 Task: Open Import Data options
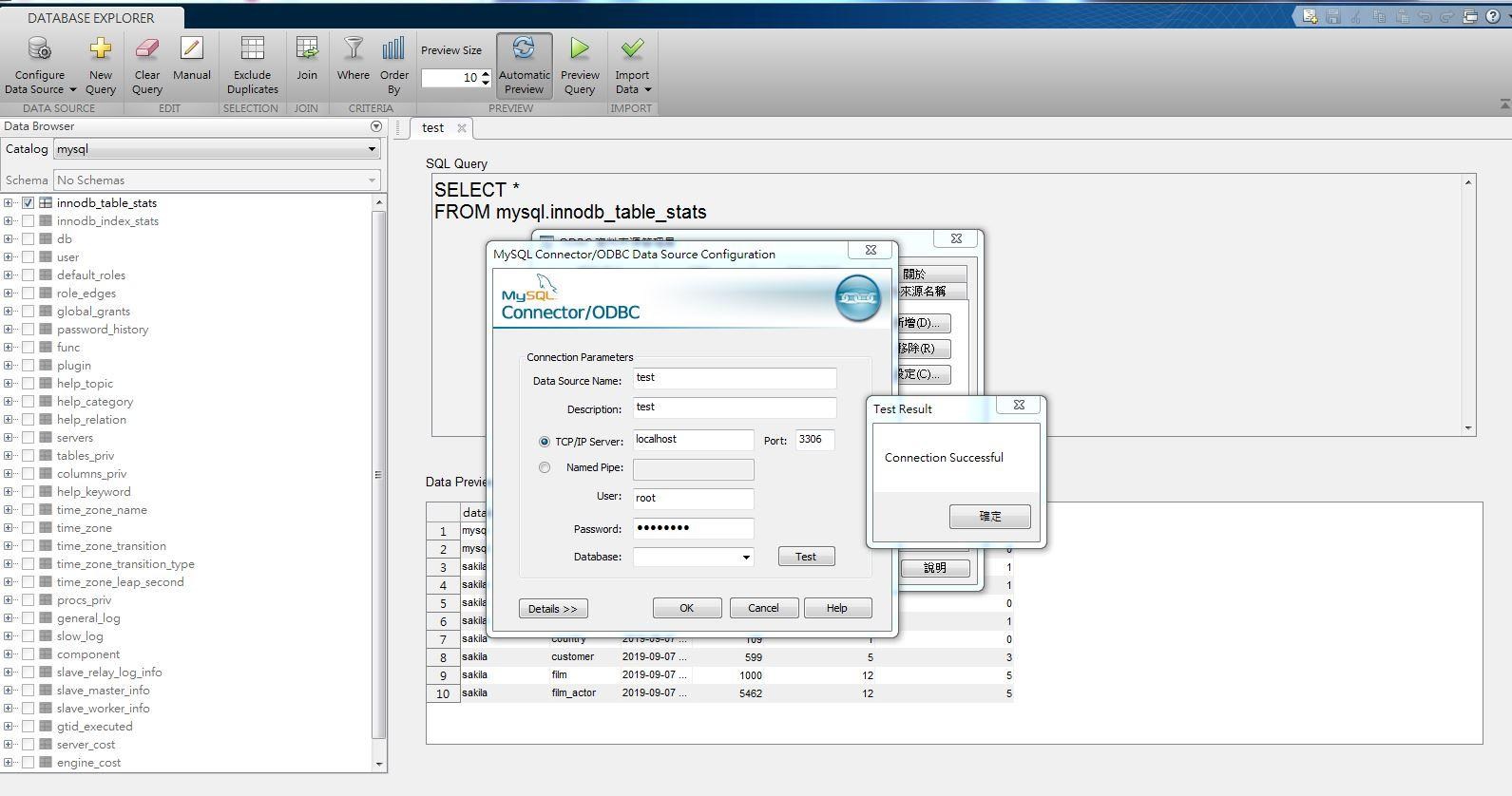[632, 65]
